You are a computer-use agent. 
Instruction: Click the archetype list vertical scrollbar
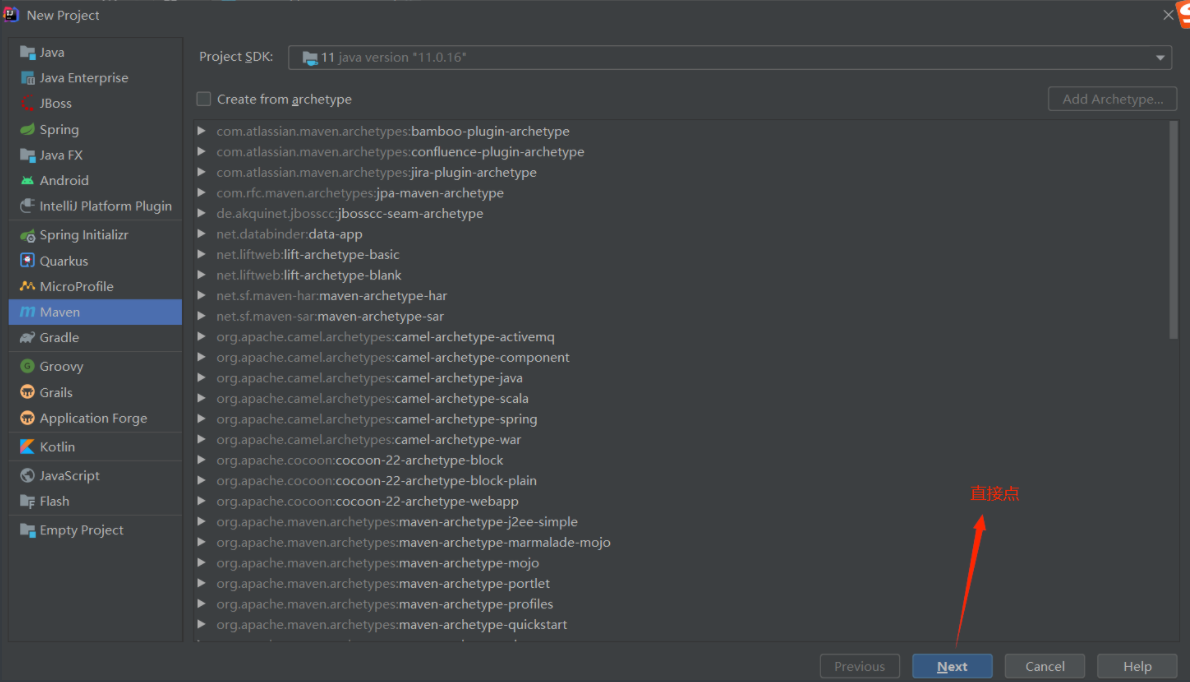coord(1173,230)
